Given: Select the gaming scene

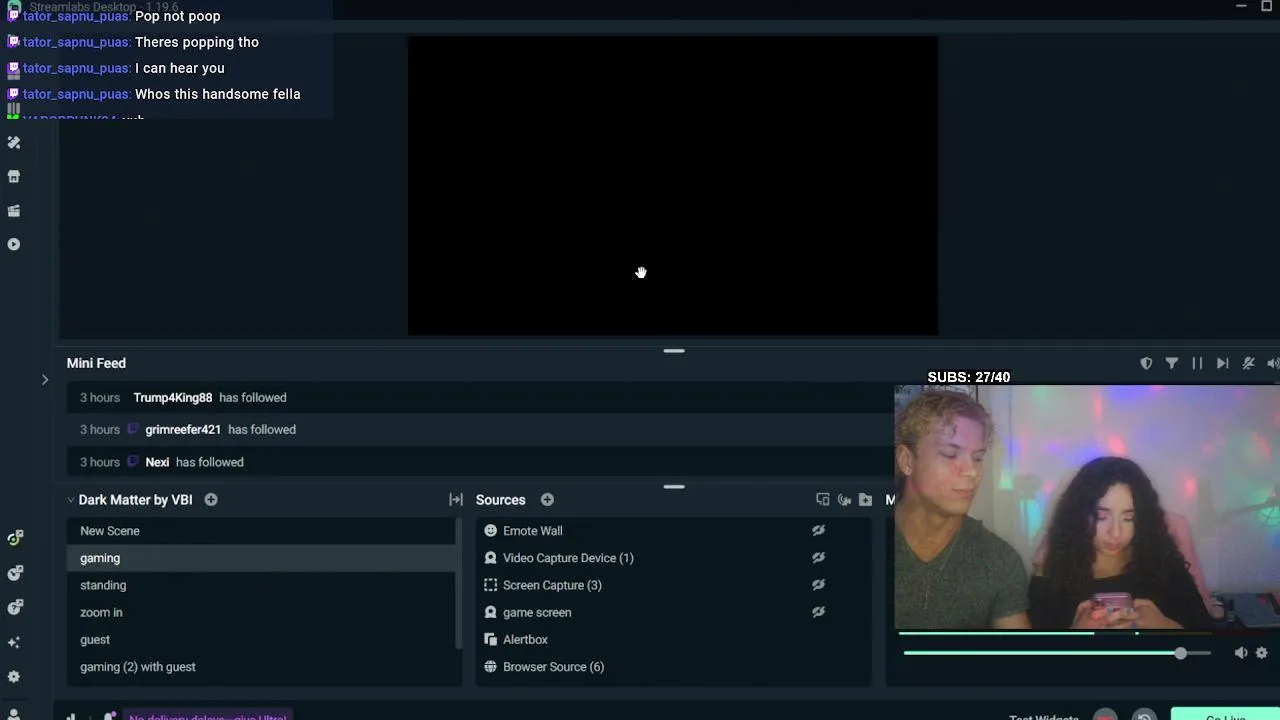Looking at the screenshot, I should [261, 558].
